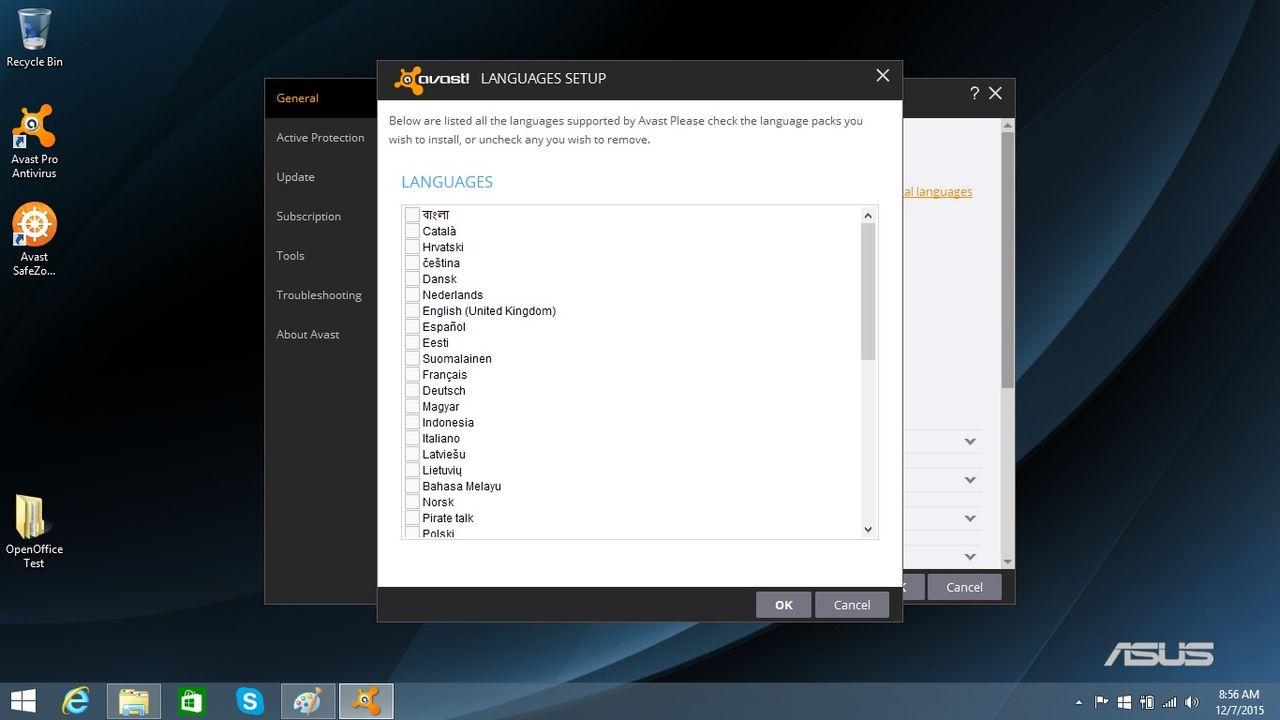
Task: Expand the second collapsed section in Avast settings
Action: [969, 480]
